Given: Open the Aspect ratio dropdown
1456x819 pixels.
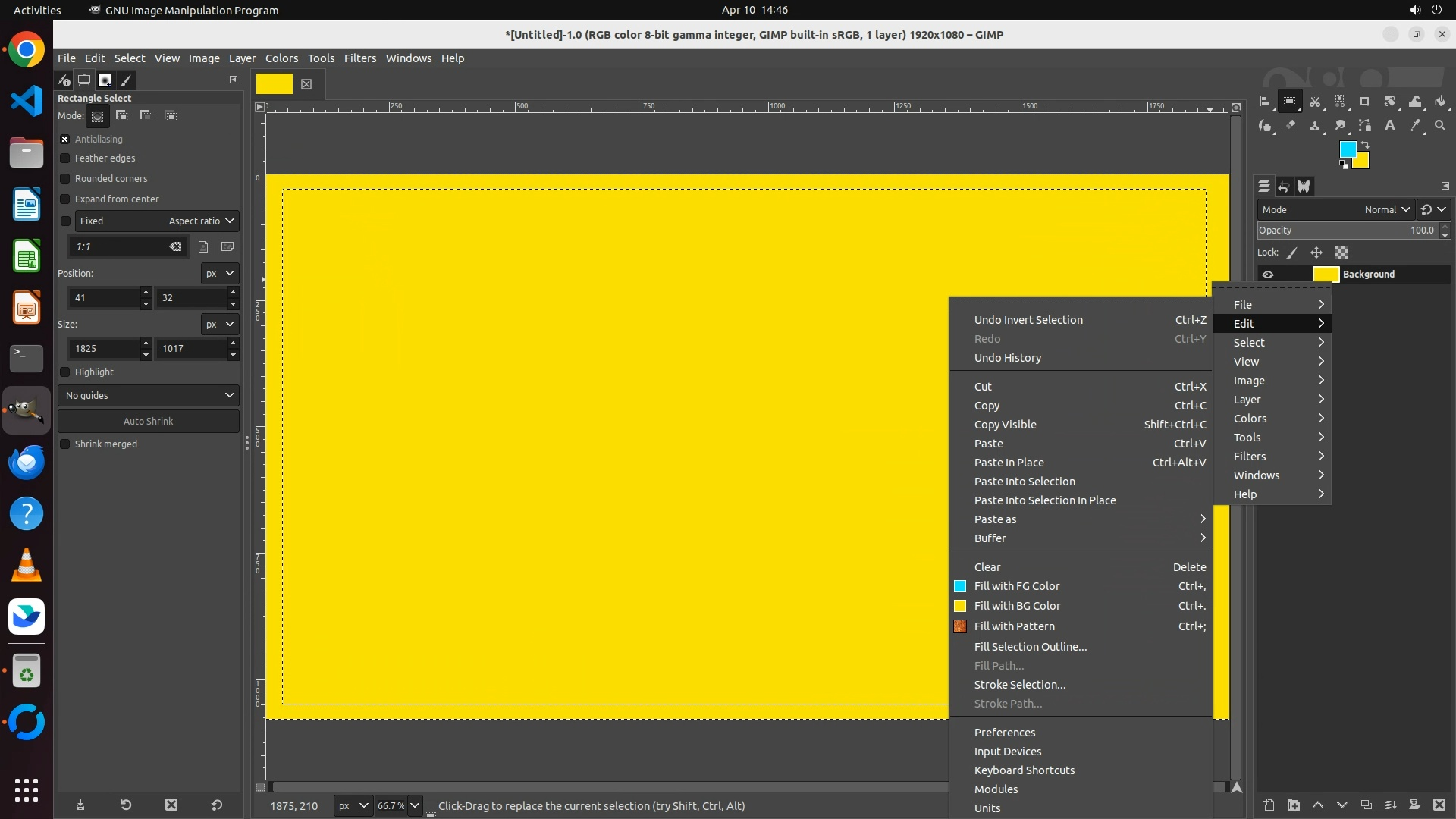Looking at the screenshot, I should click(x=200, y=221).
